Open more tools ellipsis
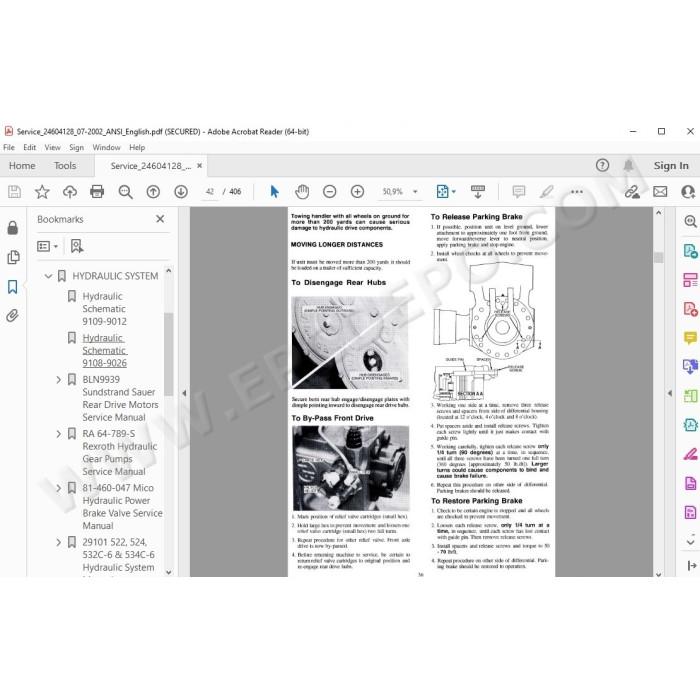Image resolution: width=700 pixels, height=700 pixels. tap(577, 192)
